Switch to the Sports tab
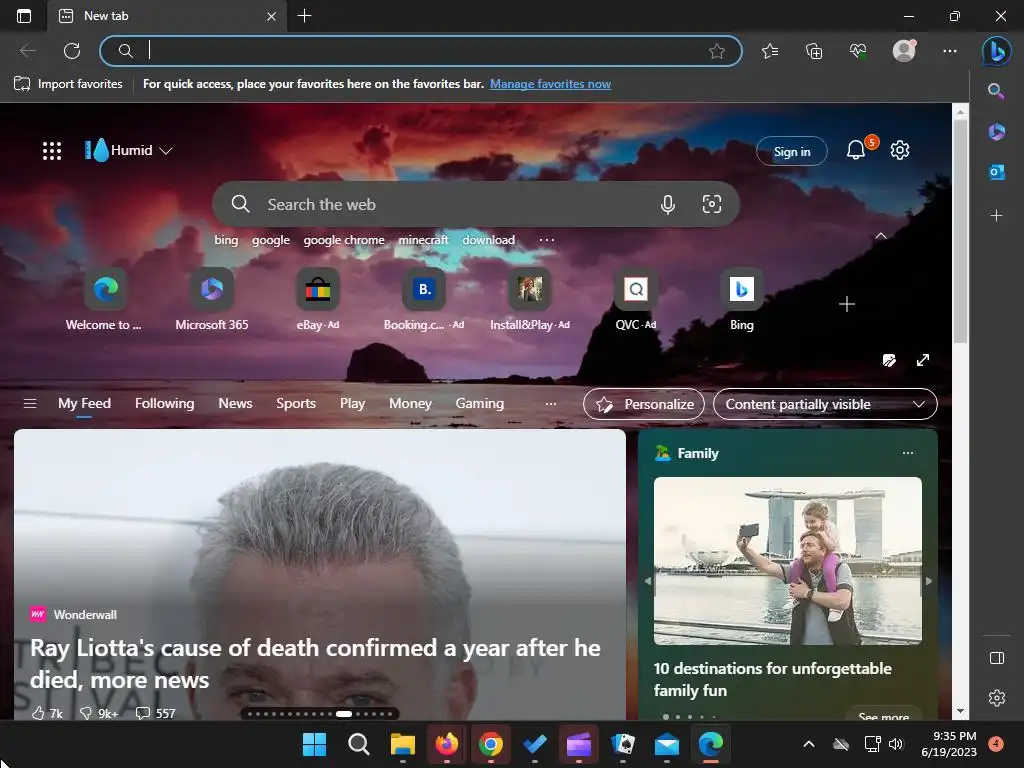The image size is (1024, 768). (x=296, y=404)
